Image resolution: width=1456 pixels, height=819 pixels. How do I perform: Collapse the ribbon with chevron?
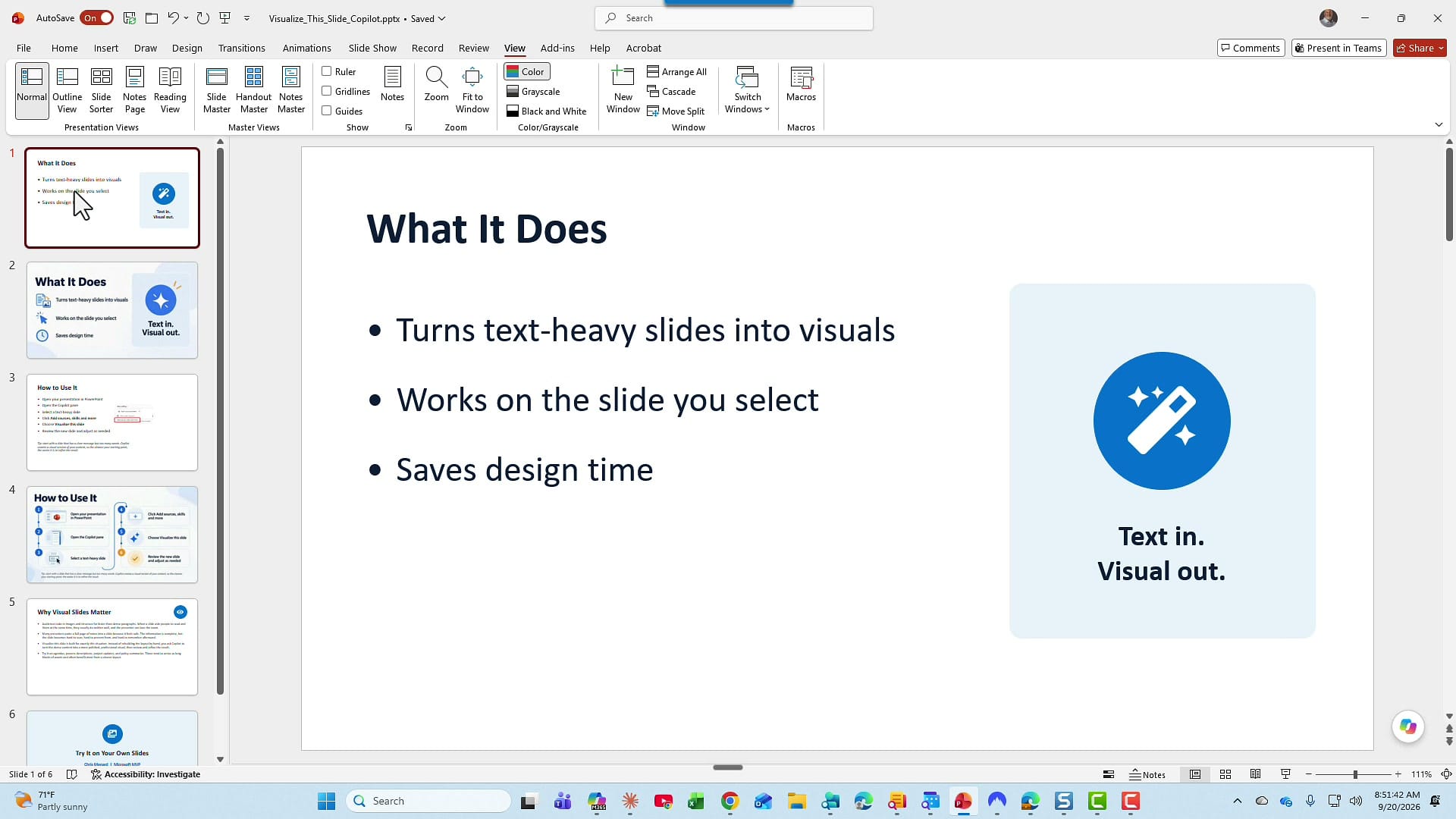(1439, 124)
